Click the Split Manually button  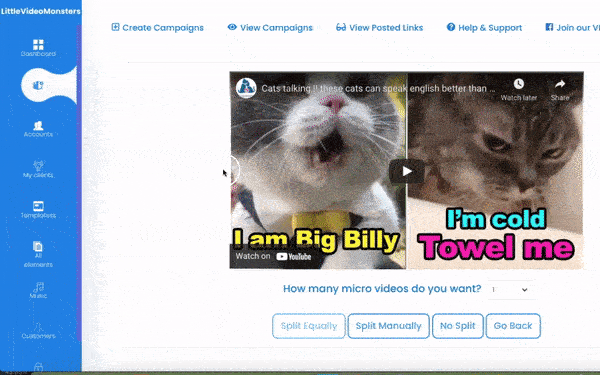(388, 326)
